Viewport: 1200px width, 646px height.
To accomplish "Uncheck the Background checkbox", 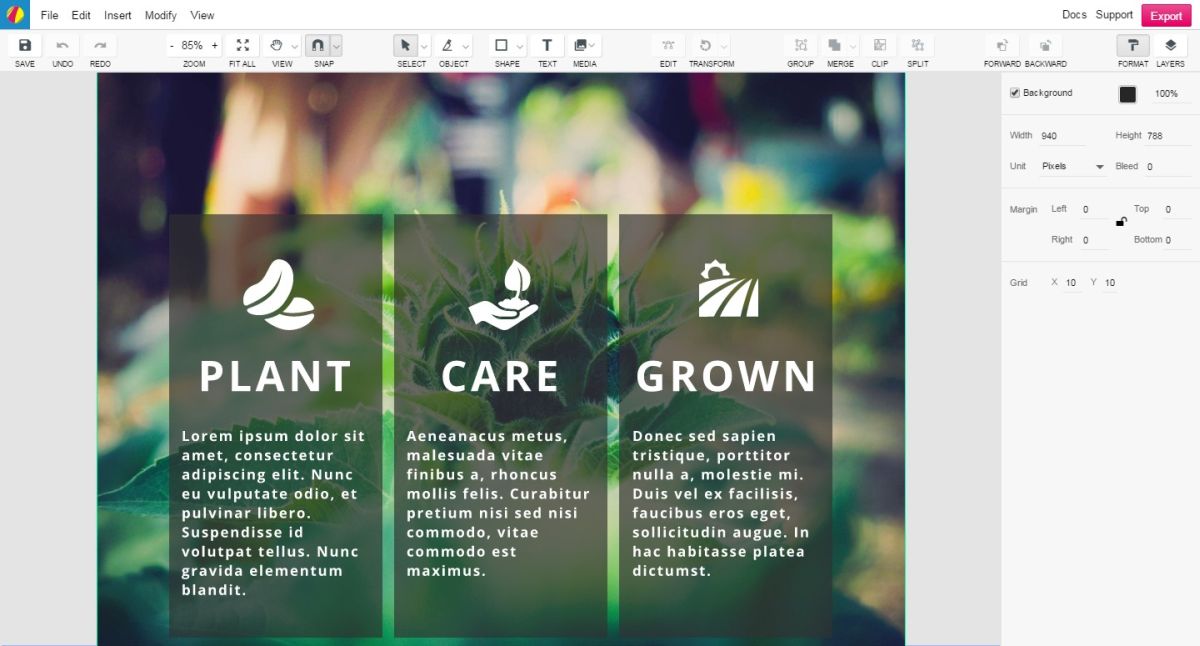I will (x=1015, y=93).
